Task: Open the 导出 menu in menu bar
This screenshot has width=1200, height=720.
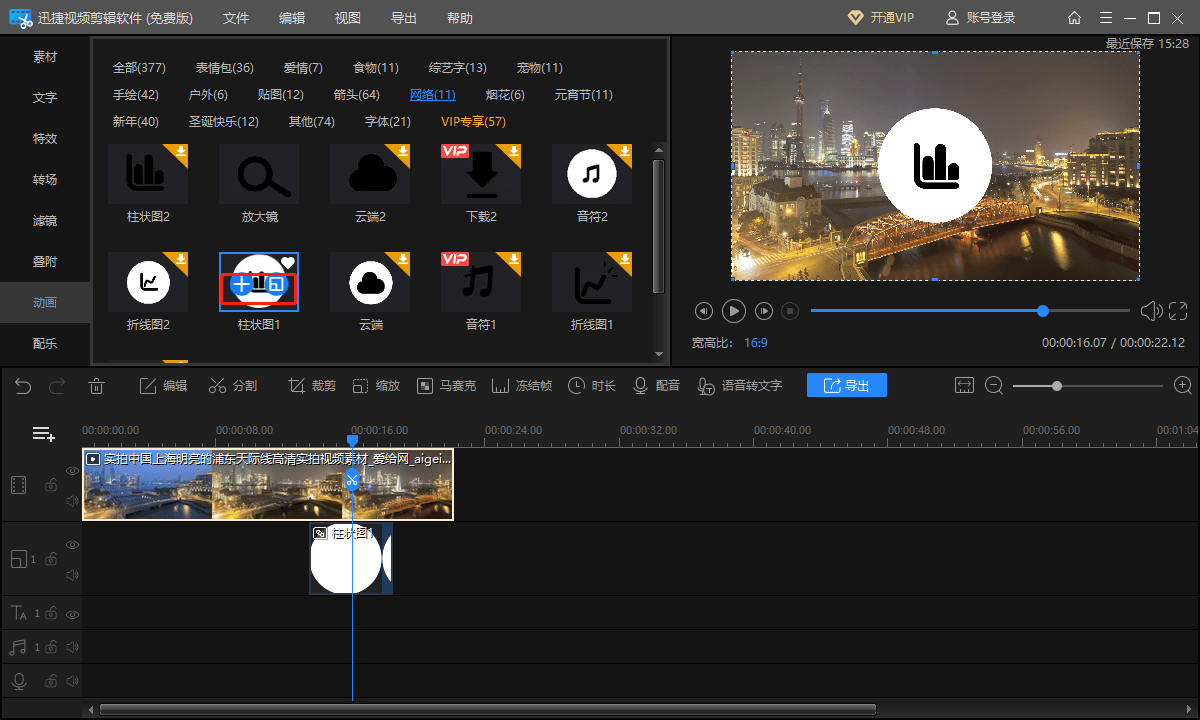Action: tap(404, 18)
